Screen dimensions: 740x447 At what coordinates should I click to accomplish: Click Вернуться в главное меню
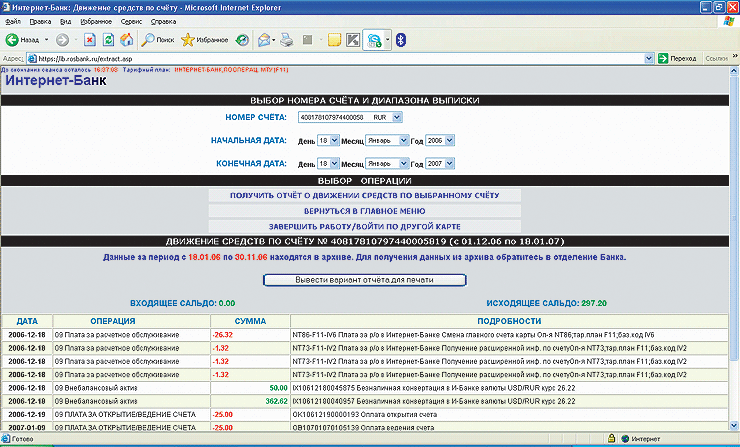365,211
